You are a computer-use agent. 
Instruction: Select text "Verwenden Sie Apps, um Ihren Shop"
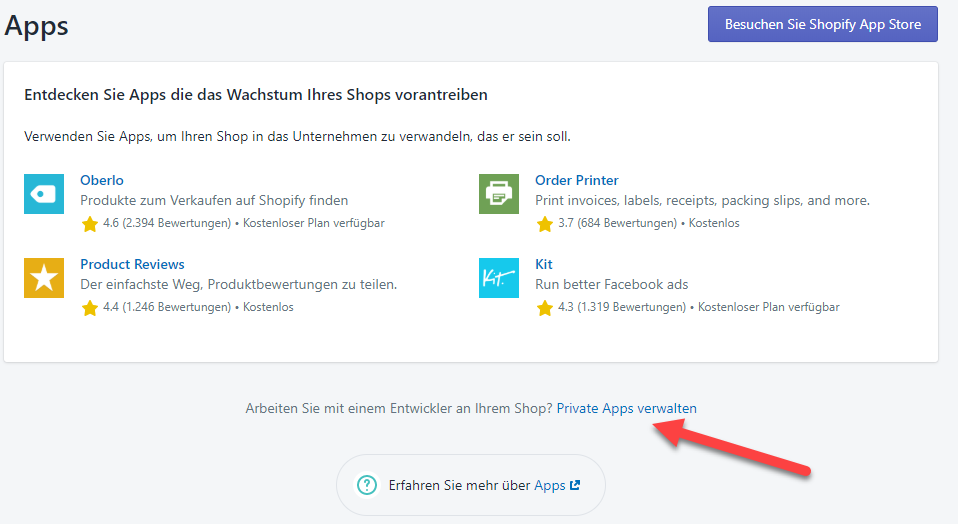pos(298,136)
